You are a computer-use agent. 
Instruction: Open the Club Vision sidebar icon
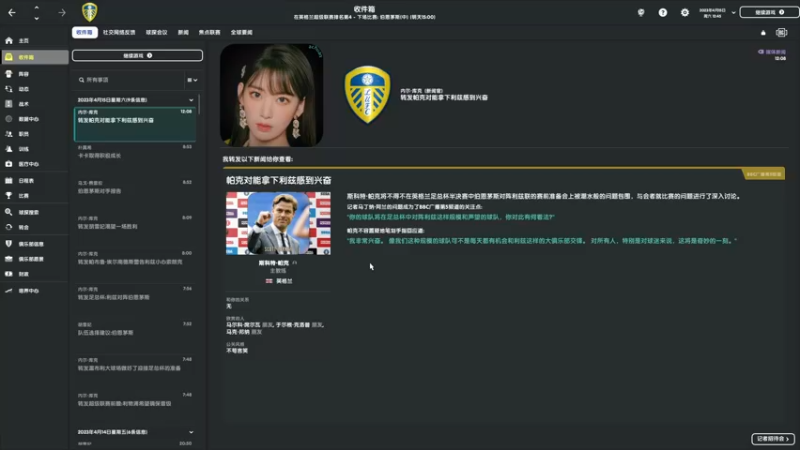point(9,259)
